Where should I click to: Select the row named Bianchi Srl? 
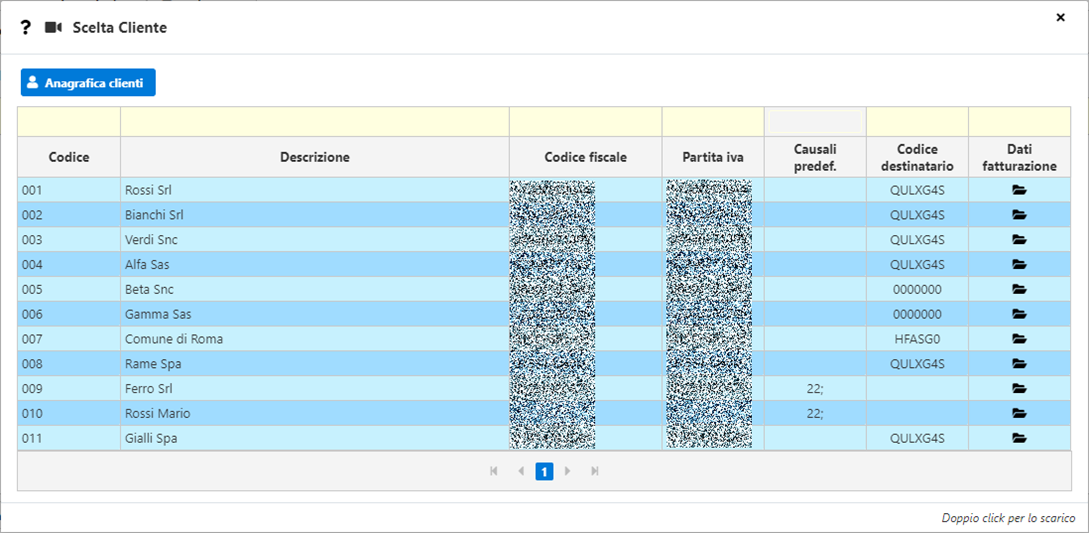click(544, 215)
